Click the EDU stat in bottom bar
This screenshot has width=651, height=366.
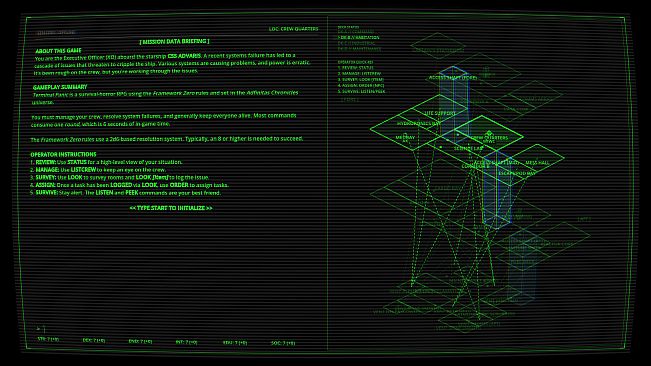pos(235,343)
